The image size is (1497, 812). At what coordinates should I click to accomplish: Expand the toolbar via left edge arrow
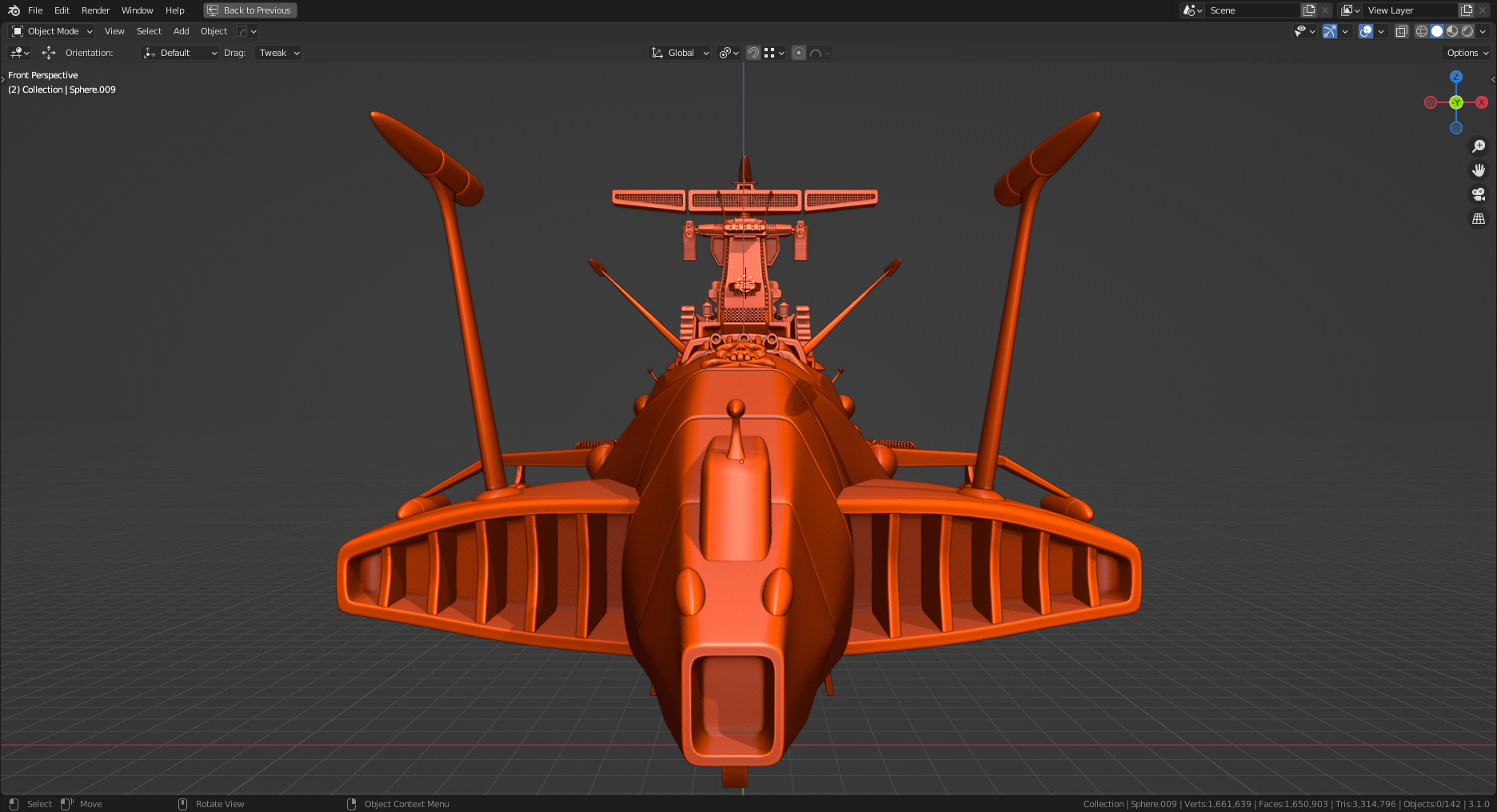coord(2,78)
